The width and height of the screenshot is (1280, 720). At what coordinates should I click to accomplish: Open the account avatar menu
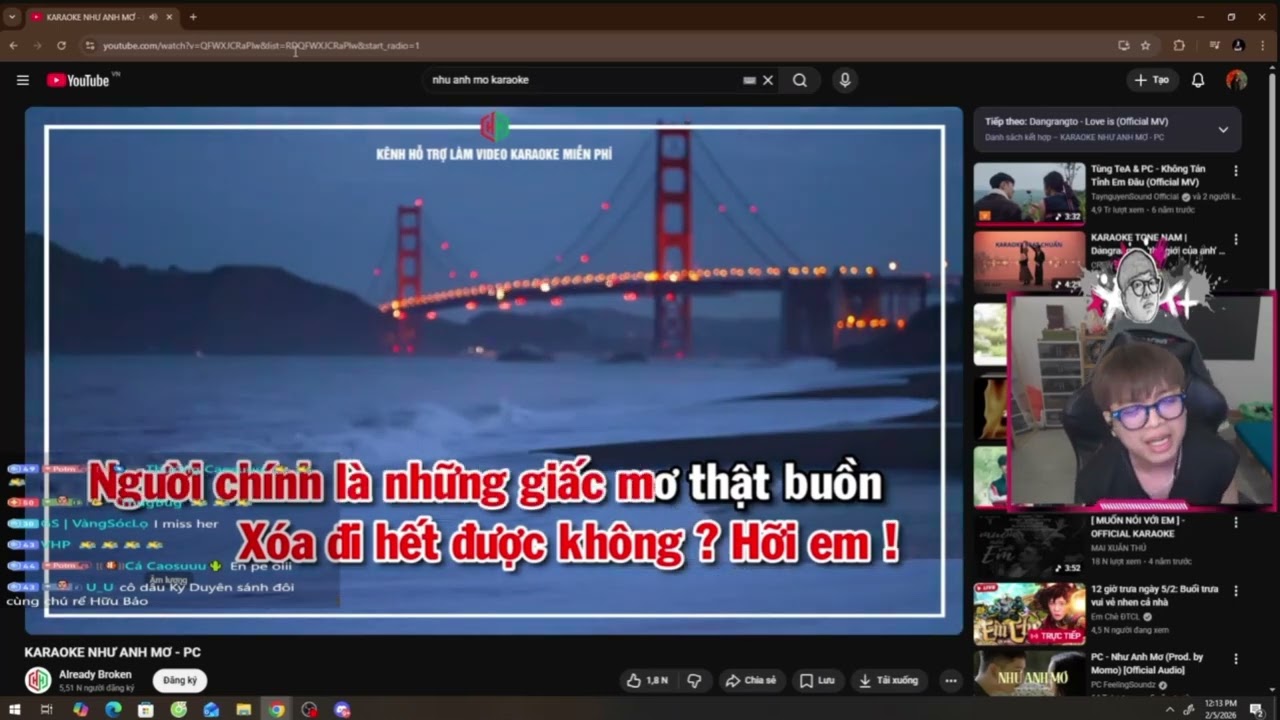point(1237,80)
